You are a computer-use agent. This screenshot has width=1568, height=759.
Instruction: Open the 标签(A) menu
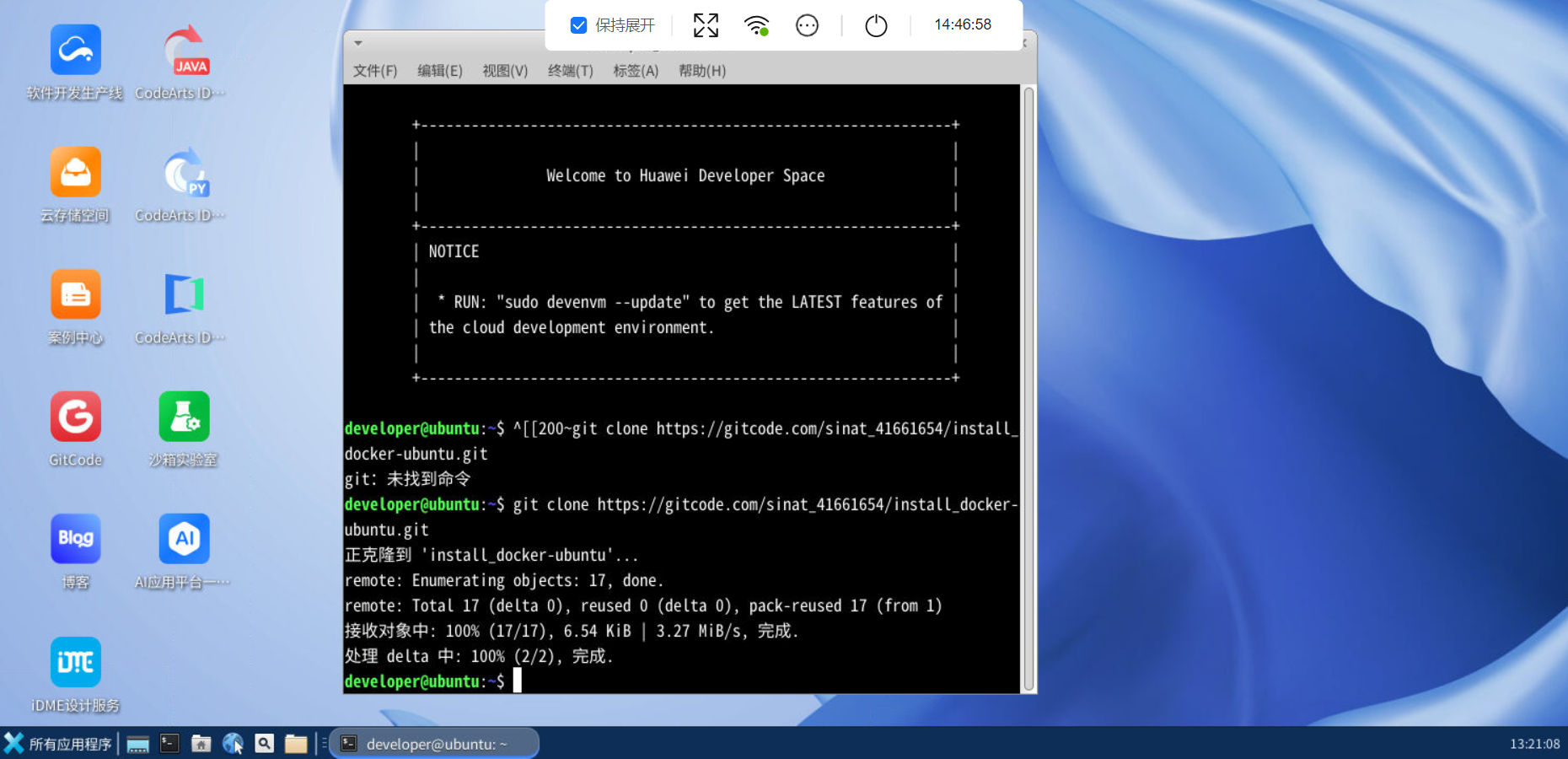(636, 71)
